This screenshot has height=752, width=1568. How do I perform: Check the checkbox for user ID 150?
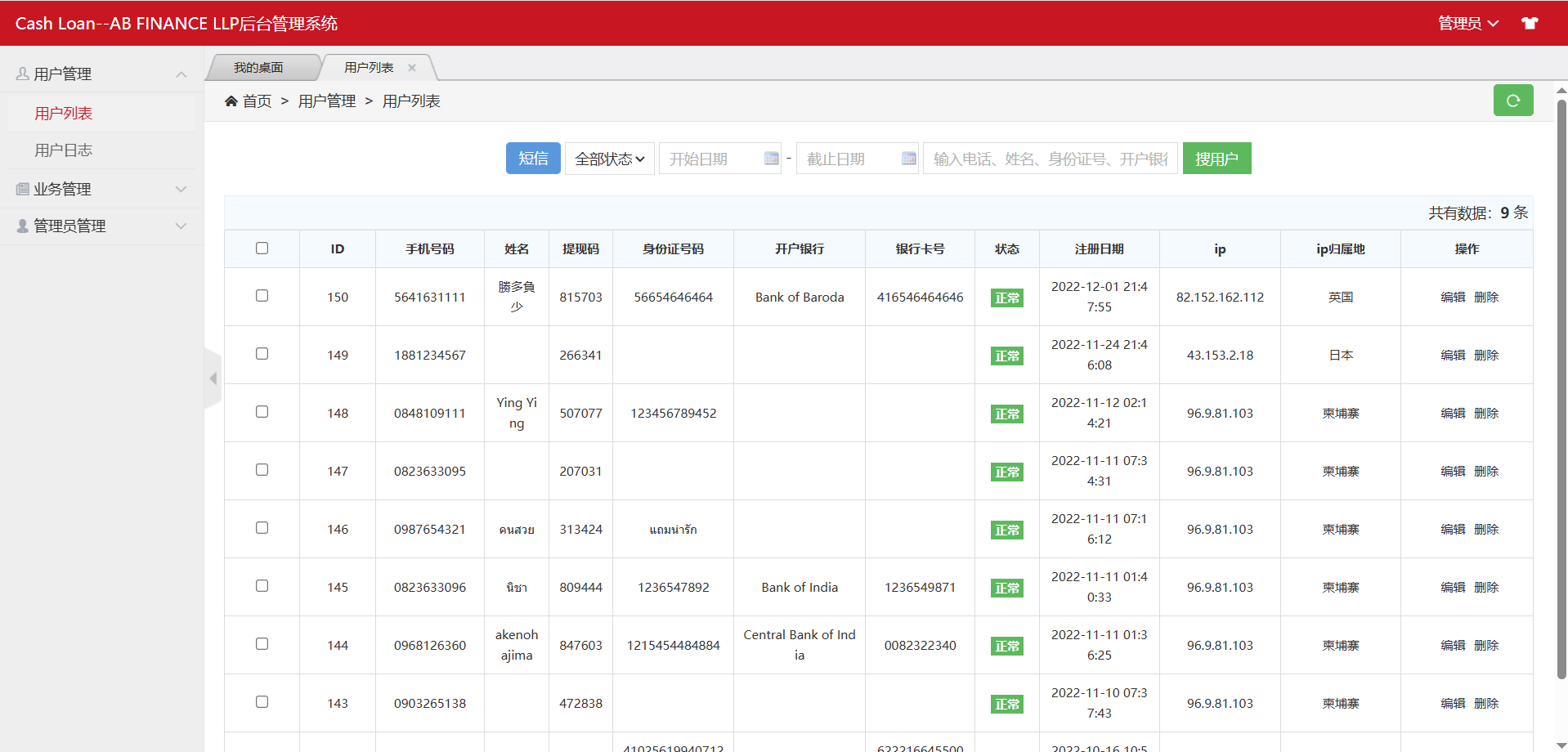[262, 296]
